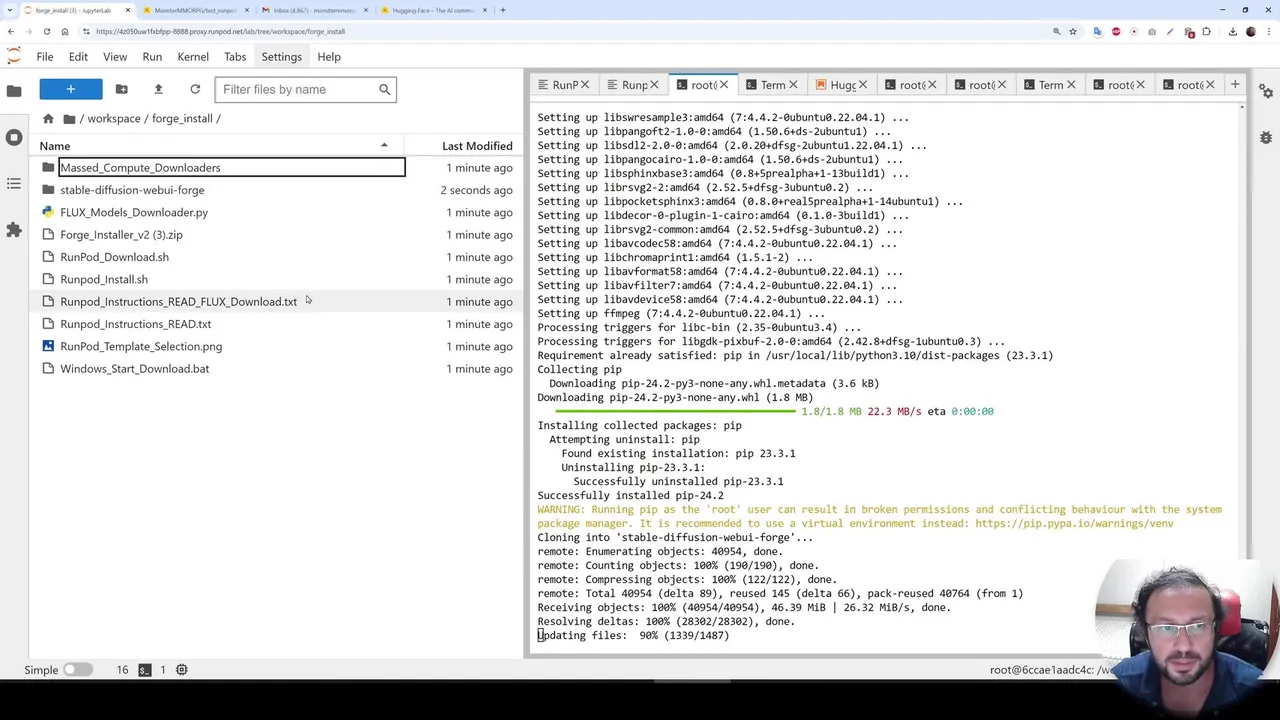The height and width of the screenshot is (720, 1280).
Task: Close the active root@ terminal tab
Action: pyautogui.click(x=724, y=85)
